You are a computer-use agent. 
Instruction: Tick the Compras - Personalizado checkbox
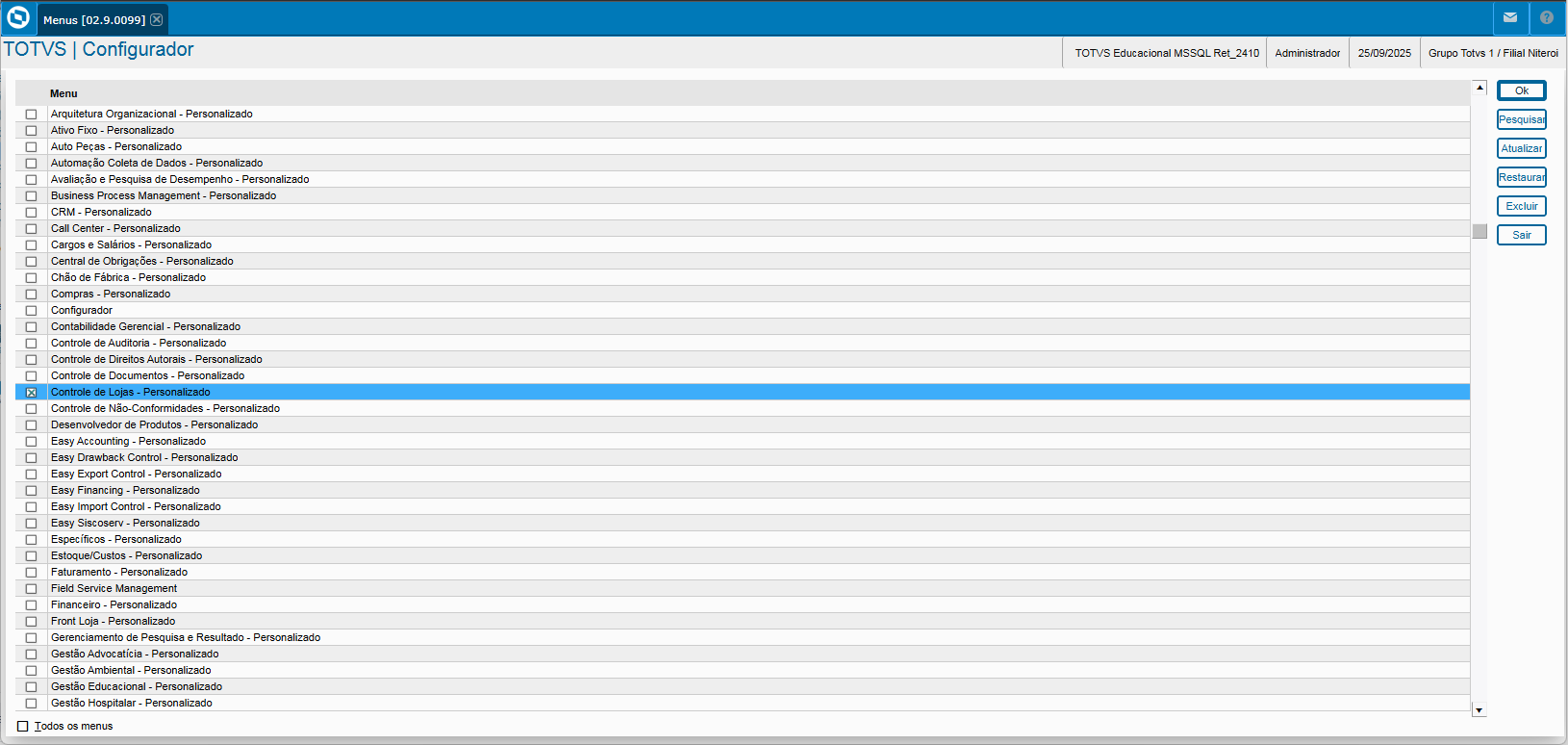31,295
